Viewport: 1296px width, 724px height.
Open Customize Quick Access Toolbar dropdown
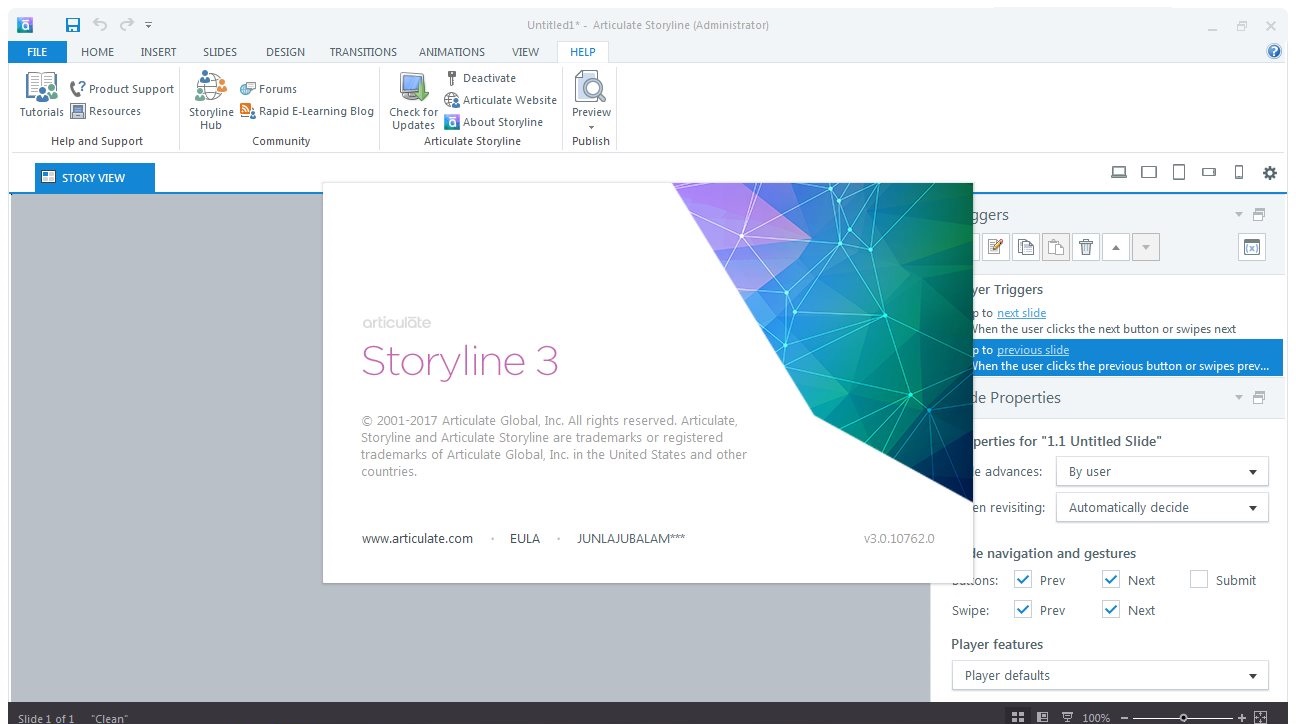pos(149,25)
